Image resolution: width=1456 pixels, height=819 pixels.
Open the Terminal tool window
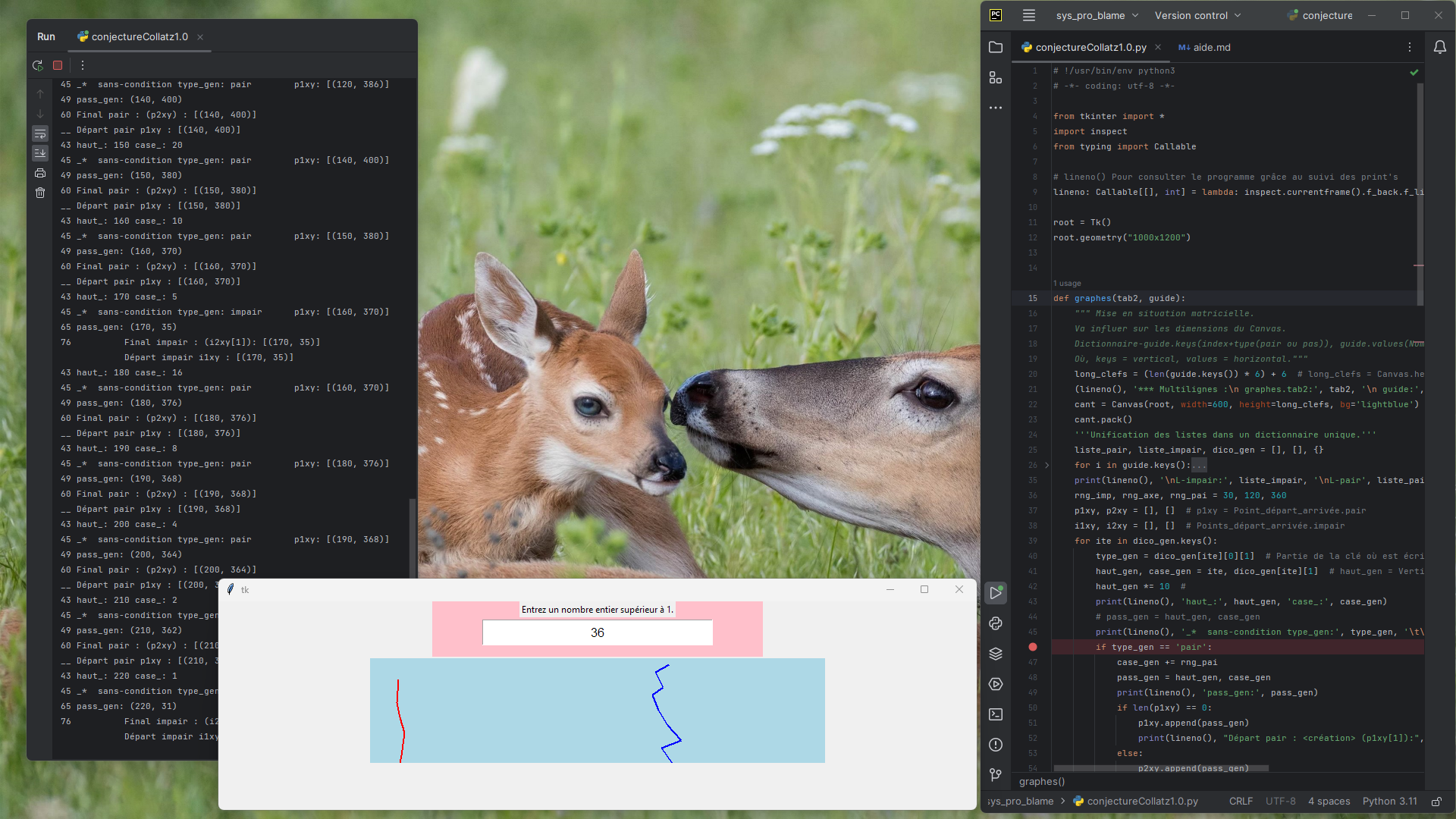(x=996, y=714)
